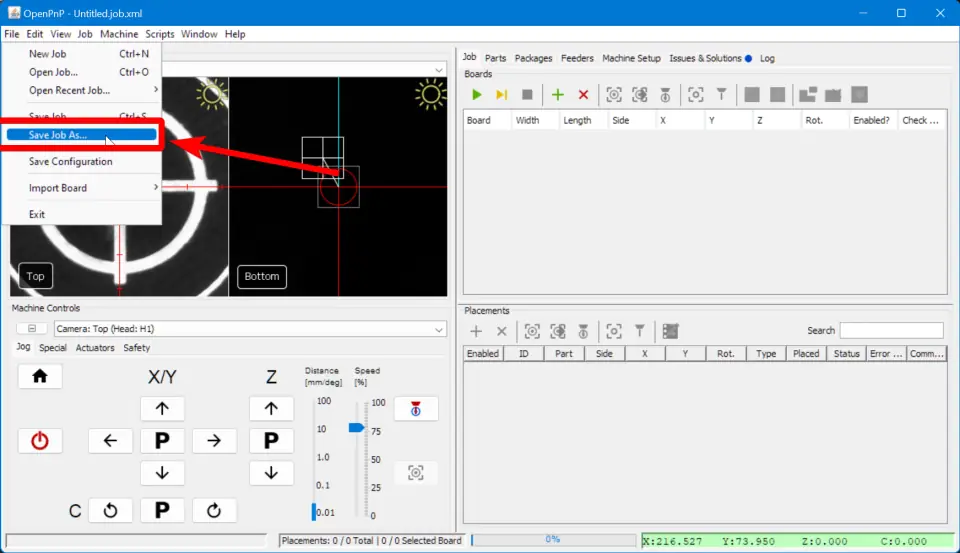
Task: Jog X axis left with arrow button
Action: click(110, 441)
